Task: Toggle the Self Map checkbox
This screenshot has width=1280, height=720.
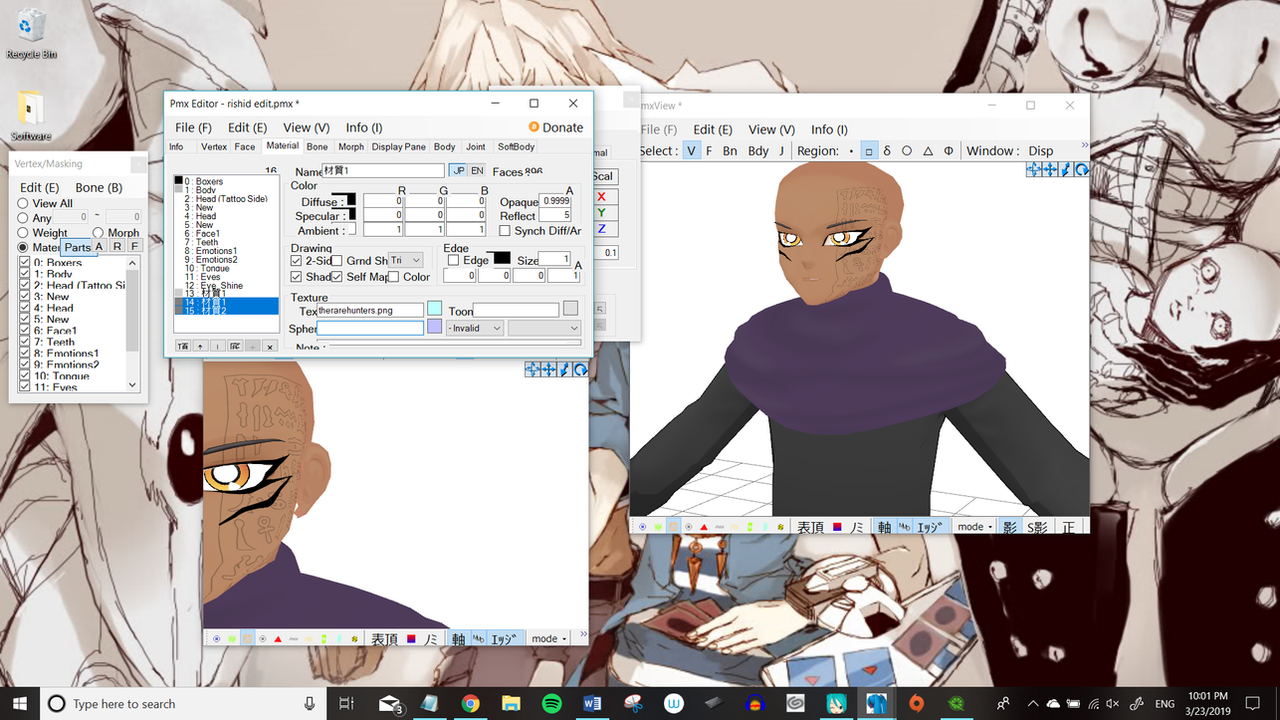Action: point(337,277)
